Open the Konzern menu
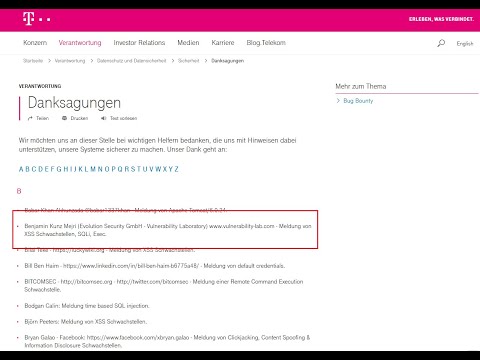This screenshot has height=360, width=480. [x=35, y=43]
